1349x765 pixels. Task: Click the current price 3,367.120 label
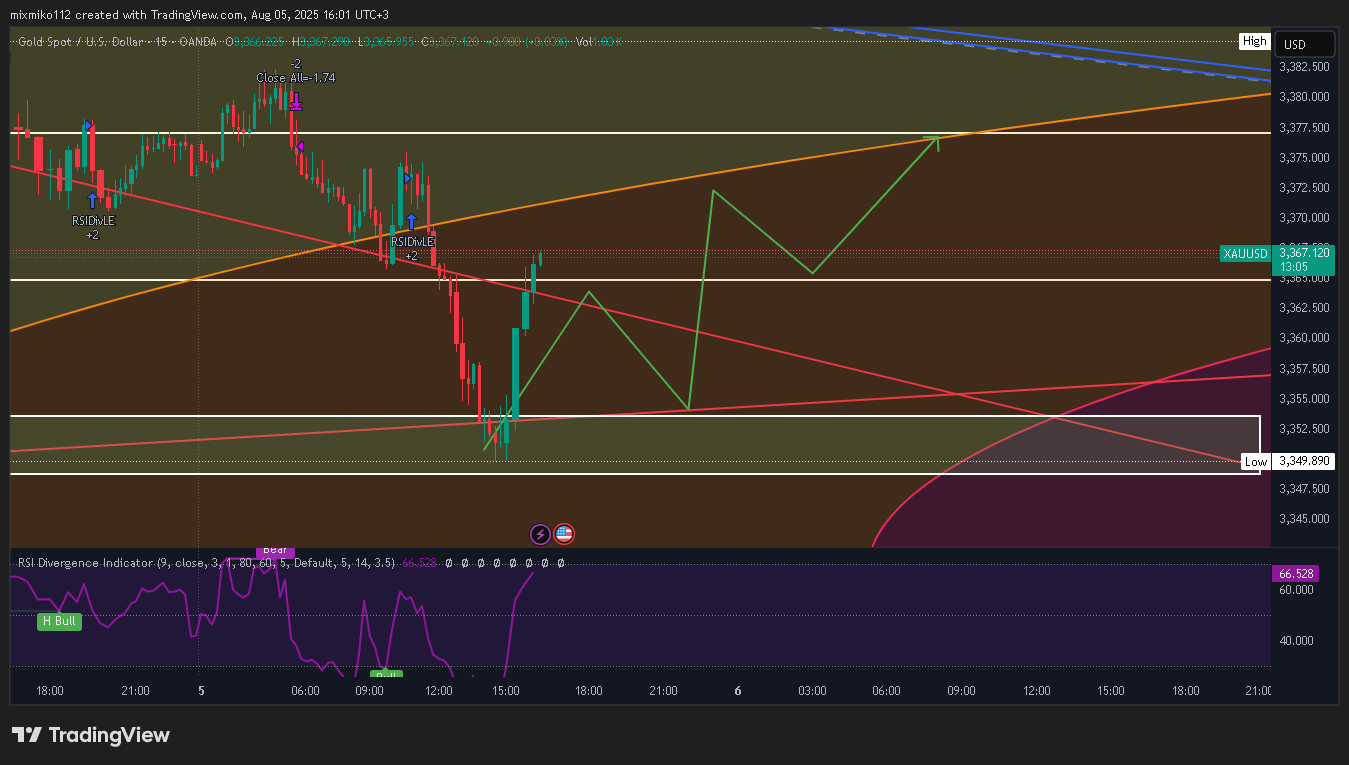[x=1305, y=253]
